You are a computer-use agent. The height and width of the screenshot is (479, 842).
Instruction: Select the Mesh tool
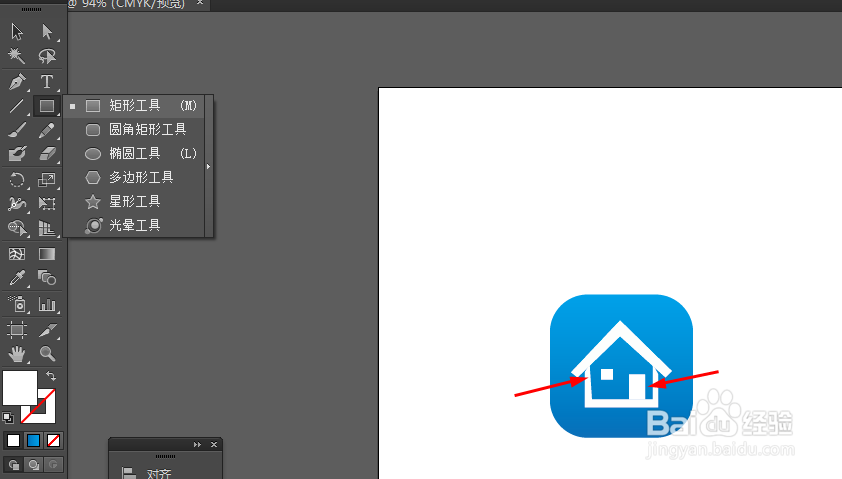coord(17,254)
